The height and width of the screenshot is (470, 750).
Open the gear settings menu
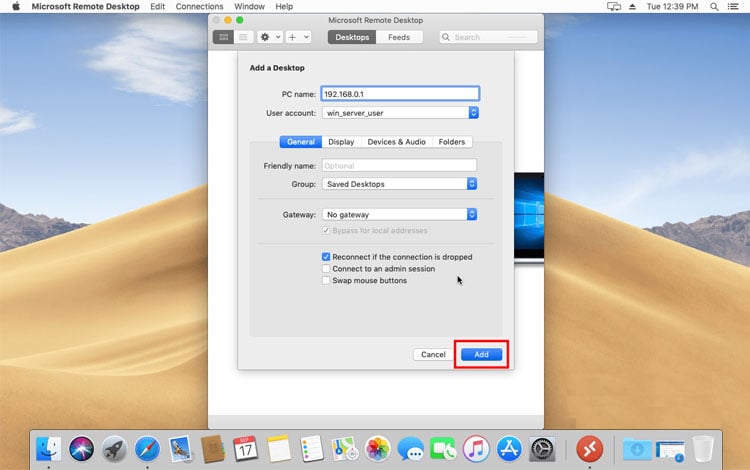coord(270,37)
